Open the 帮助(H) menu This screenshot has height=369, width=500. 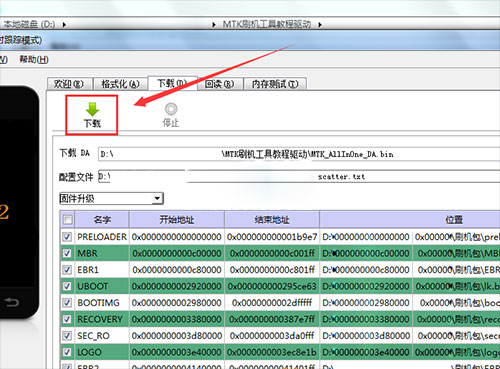pyautogui.click(x=34, y=60)
